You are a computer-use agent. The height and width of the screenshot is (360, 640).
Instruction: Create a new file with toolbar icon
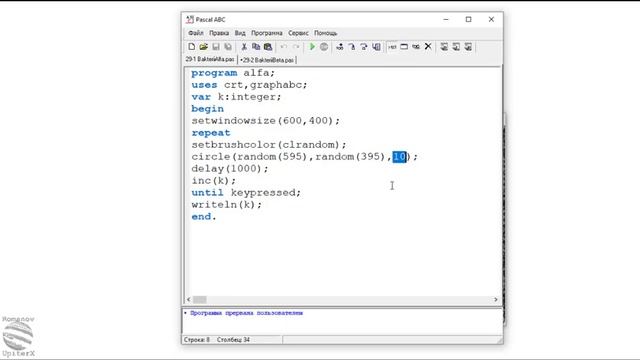click(191, 47)
